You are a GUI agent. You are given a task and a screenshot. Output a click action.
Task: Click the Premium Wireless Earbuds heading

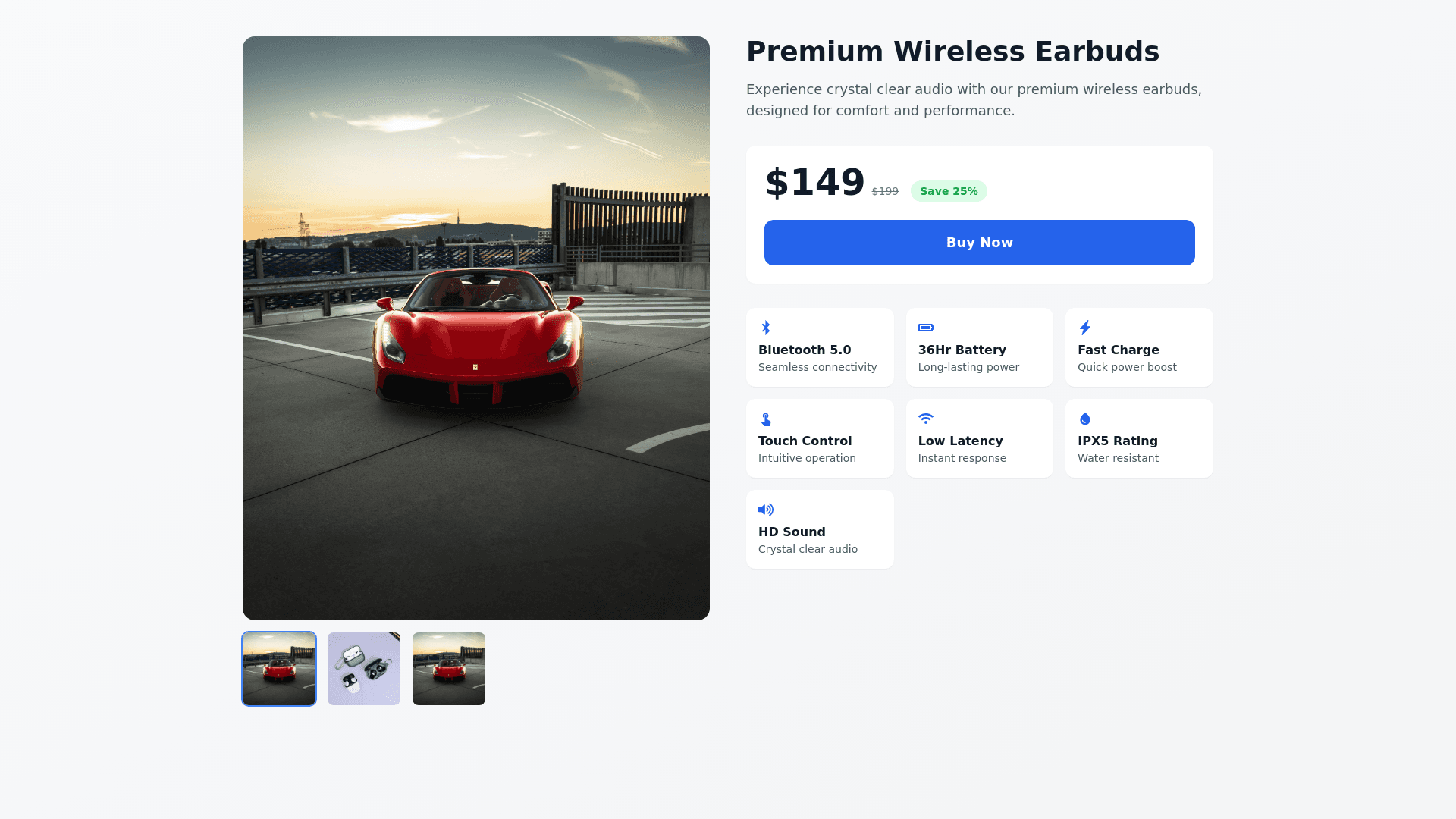(x=952, y=52)
